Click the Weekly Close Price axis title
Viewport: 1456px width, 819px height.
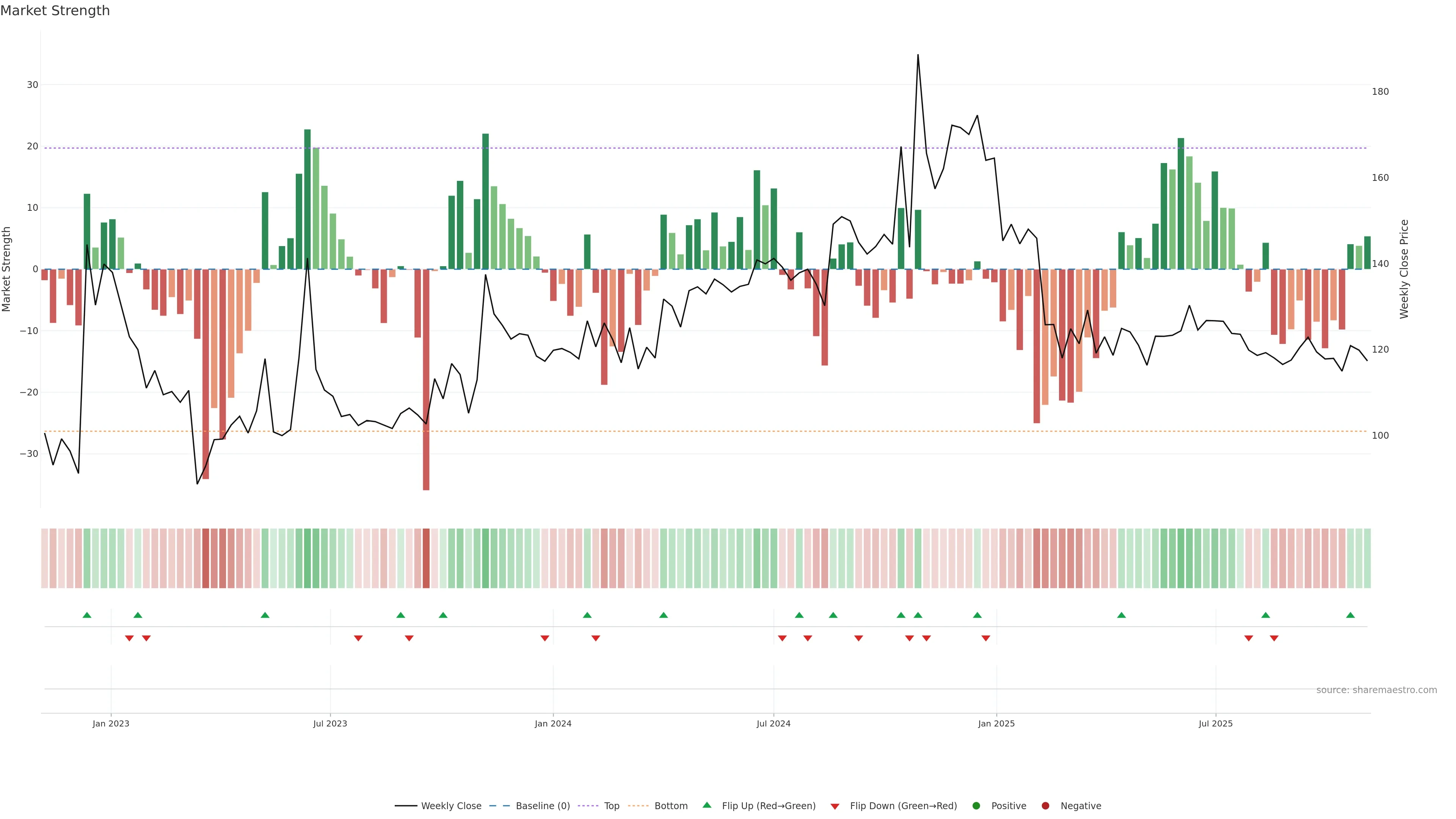click(x=1404, y=269)
